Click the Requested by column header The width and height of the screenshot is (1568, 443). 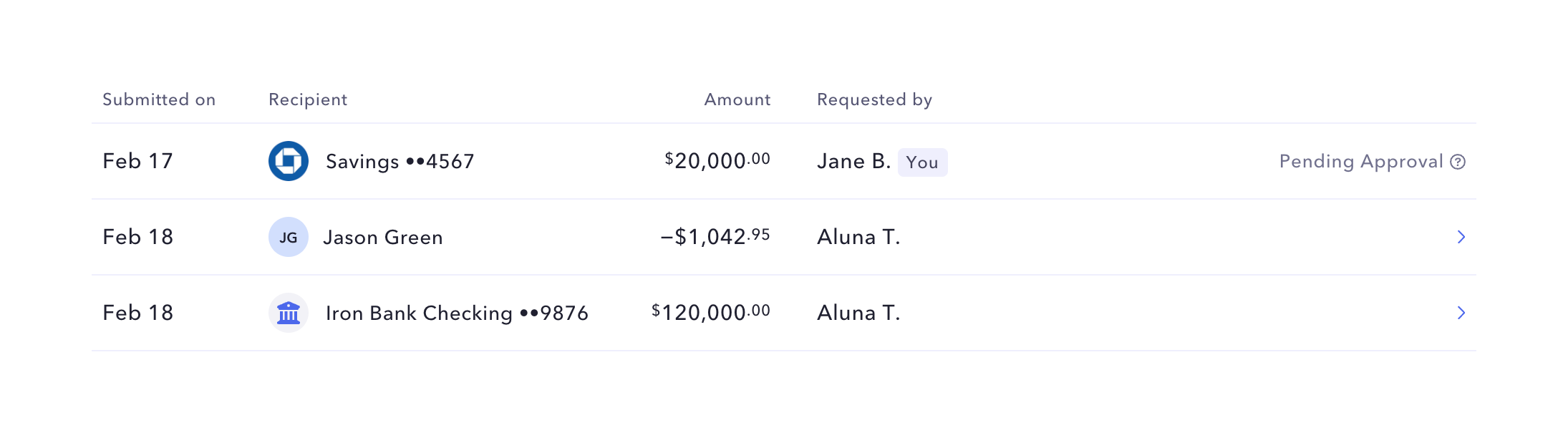pyautogui.click(x=874, y=99)
